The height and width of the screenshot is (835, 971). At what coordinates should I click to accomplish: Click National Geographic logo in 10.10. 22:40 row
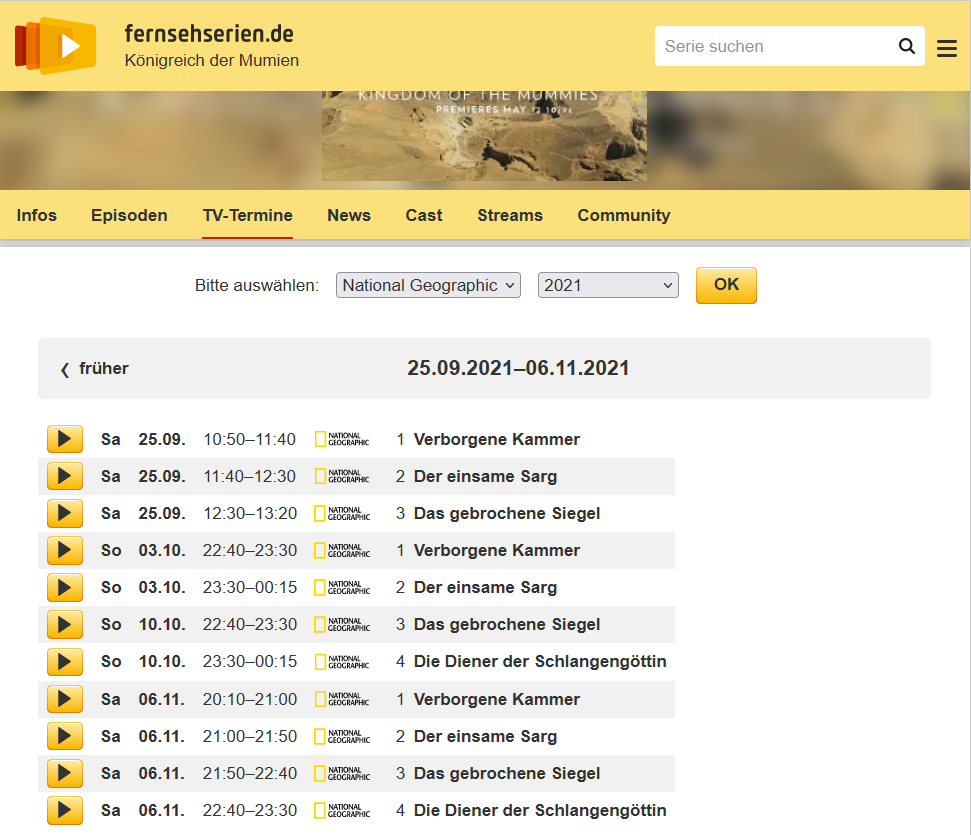click(342, 624)
